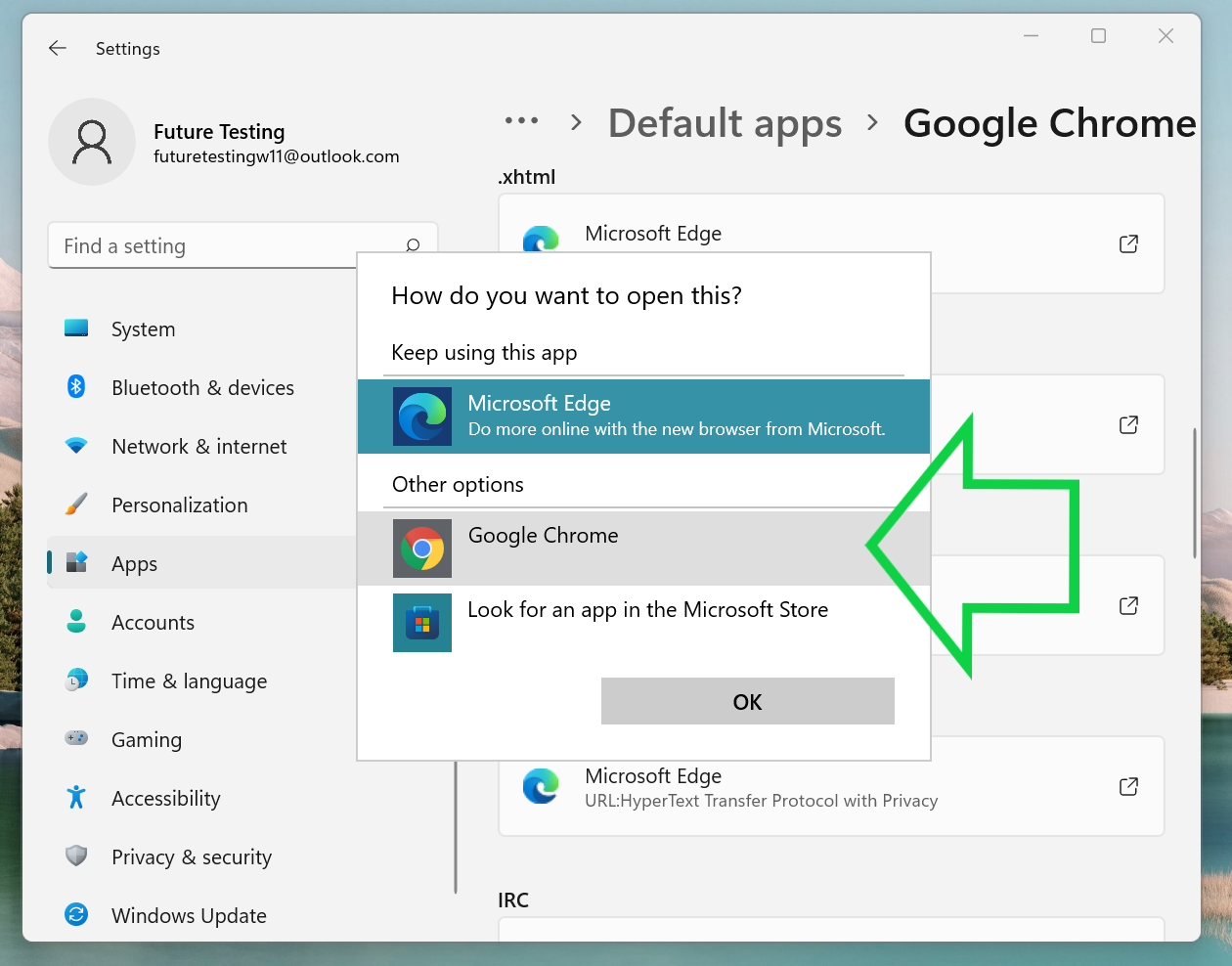The width and height of the screenshot is (1232, 966).
Task: Click the Bluetooth & devices icon
Action: coord(76,387)
